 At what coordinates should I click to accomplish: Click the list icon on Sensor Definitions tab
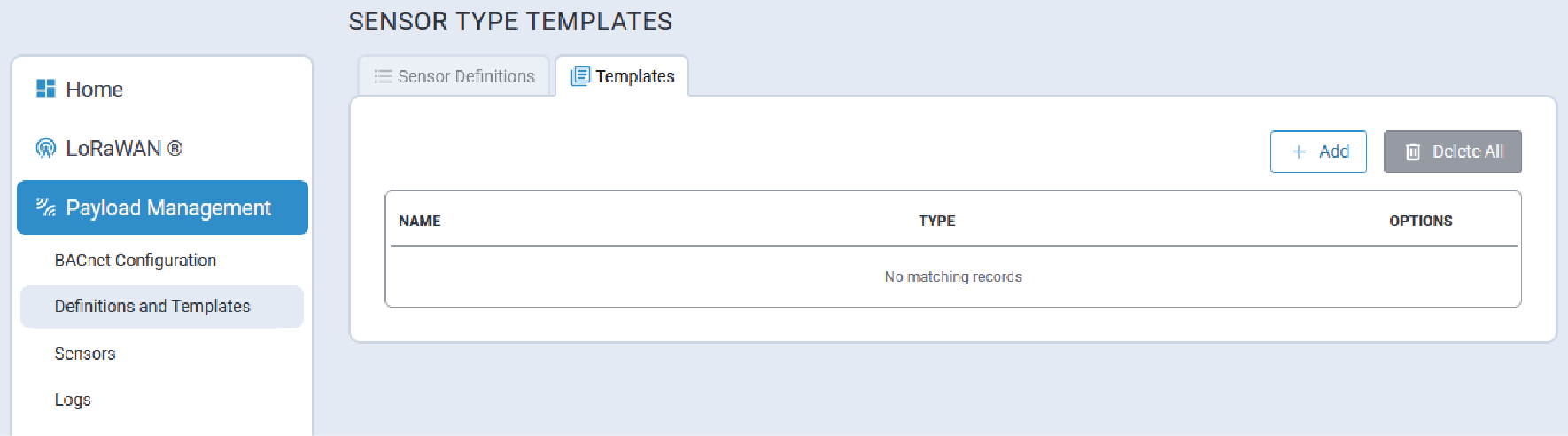pos(383,76)
